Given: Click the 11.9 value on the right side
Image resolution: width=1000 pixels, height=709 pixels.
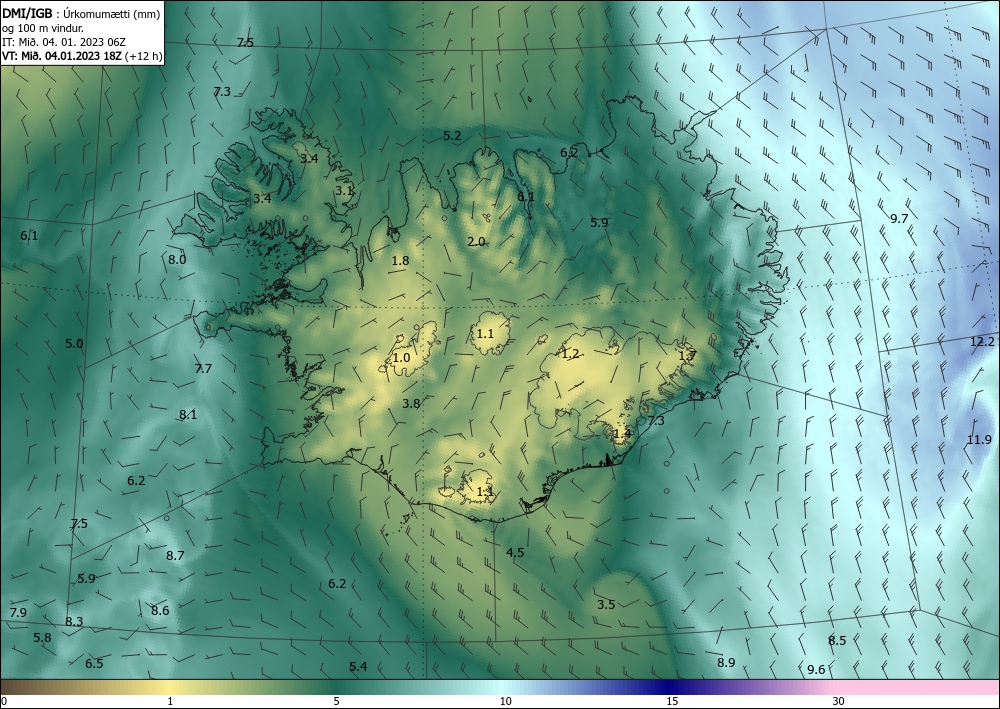Looking at the screenshot, I should (x=980, y=439).
